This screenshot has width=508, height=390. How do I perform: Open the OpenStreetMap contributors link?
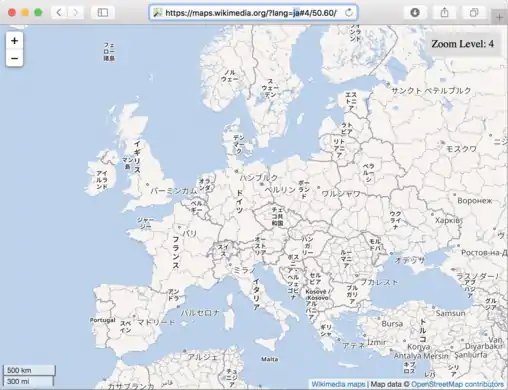(x=457, y=384)
